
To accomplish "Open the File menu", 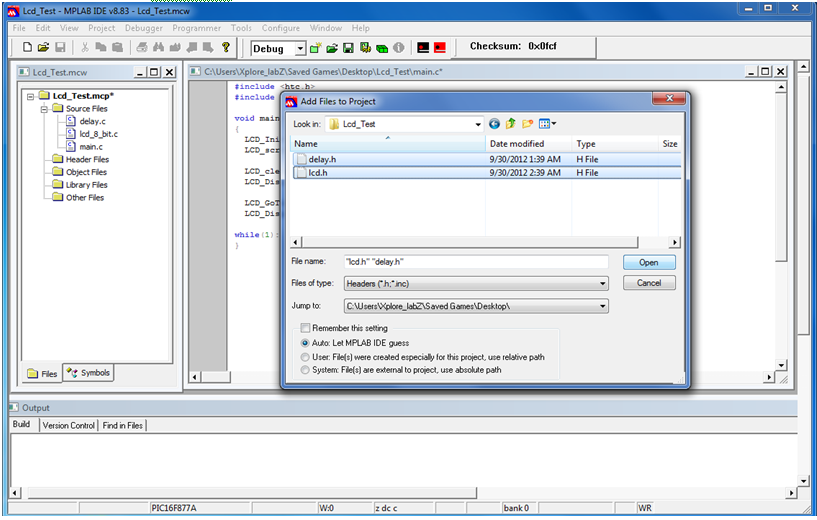I will pyautogui.click(x=19, y=28).
